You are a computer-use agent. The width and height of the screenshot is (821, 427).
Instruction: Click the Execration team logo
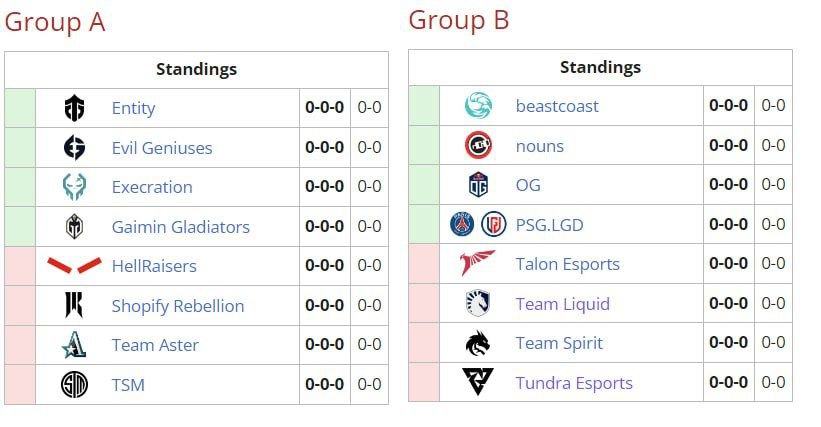[x=75, y=187]
